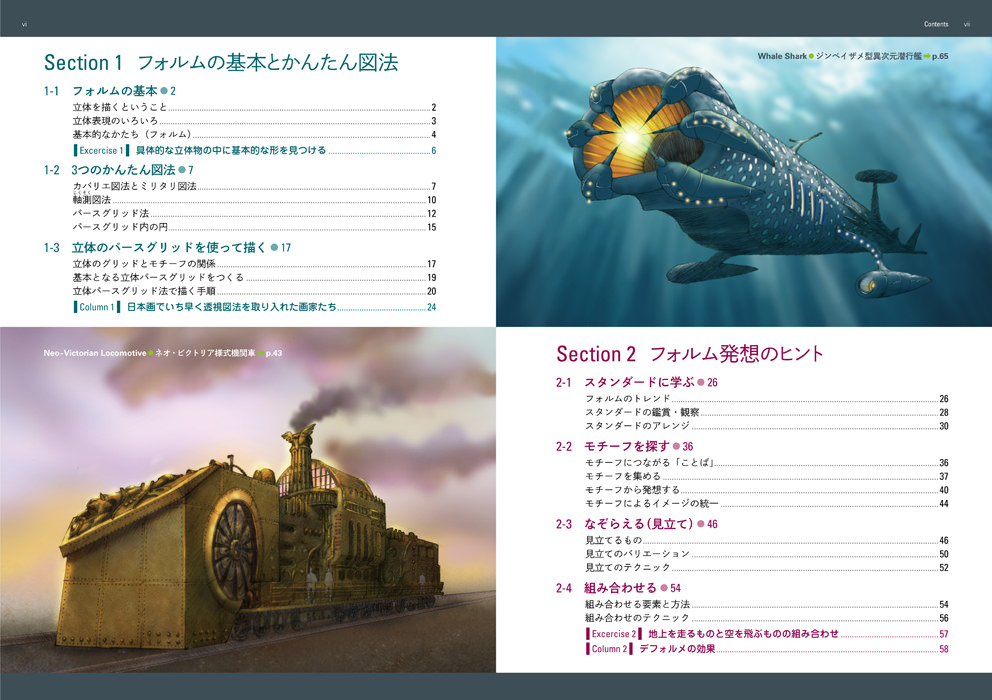Open 'Column 1' 日本画でいち早く entry
992x700 pixels.
[x=254, y=308]
